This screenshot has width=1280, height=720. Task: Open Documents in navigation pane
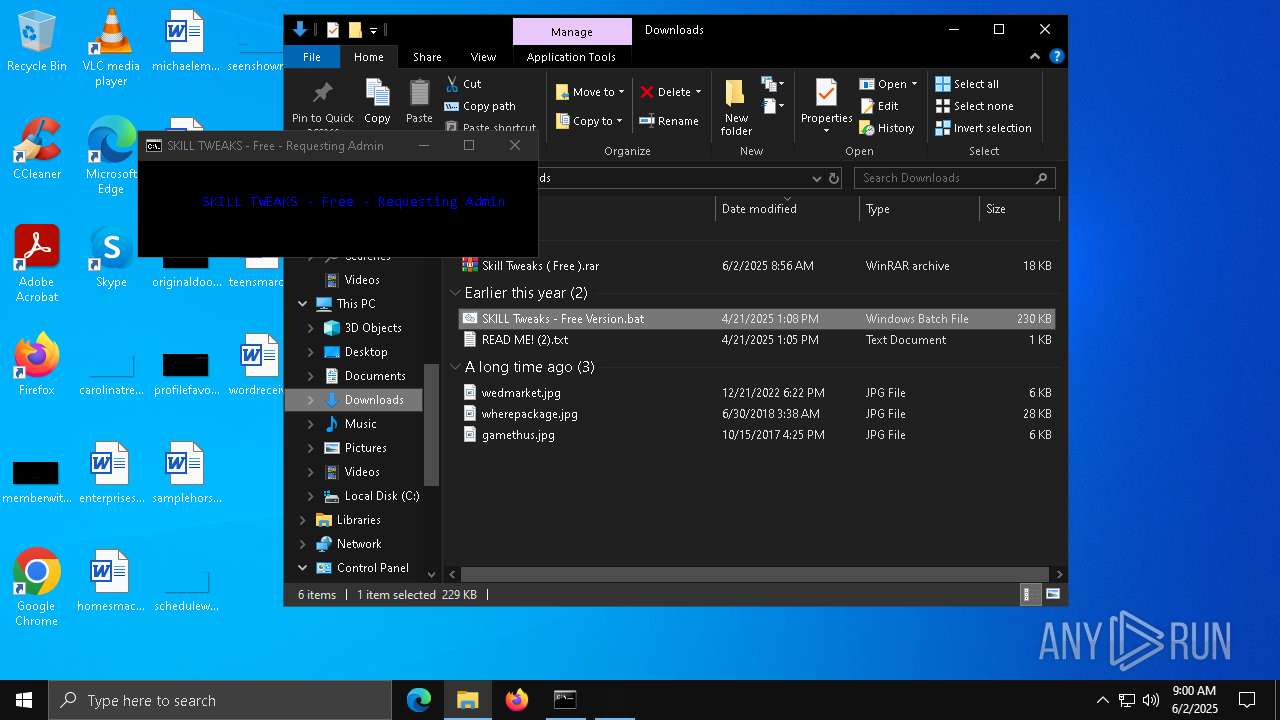(x=375, y=376)
